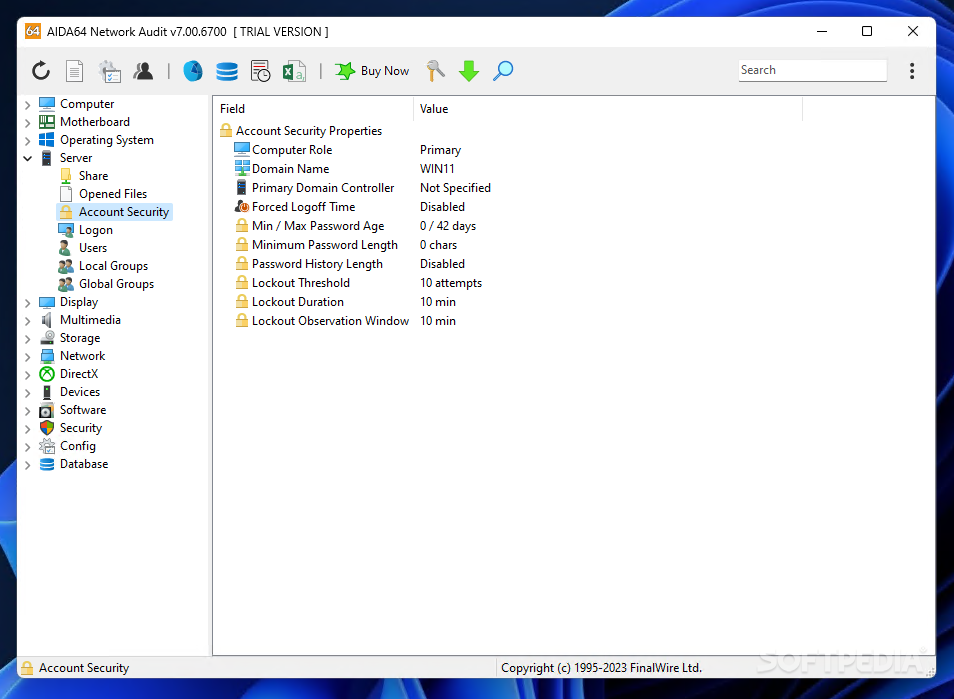Expand the Computer tree node

[x=27, y=105]
